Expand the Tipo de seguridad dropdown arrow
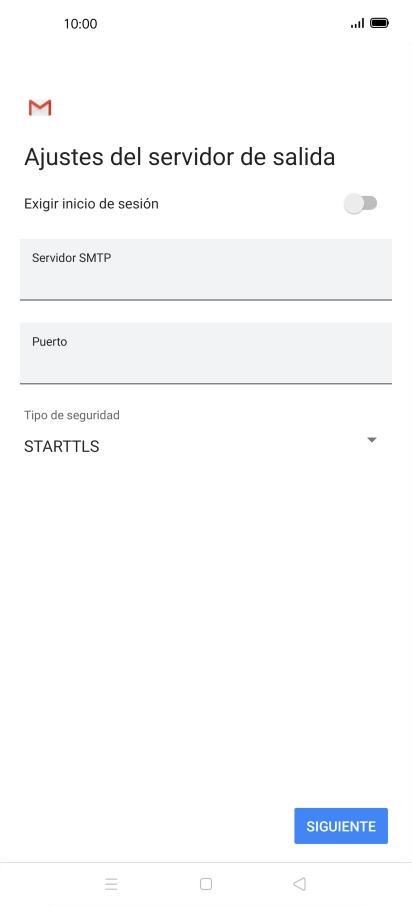 (372, 440)
